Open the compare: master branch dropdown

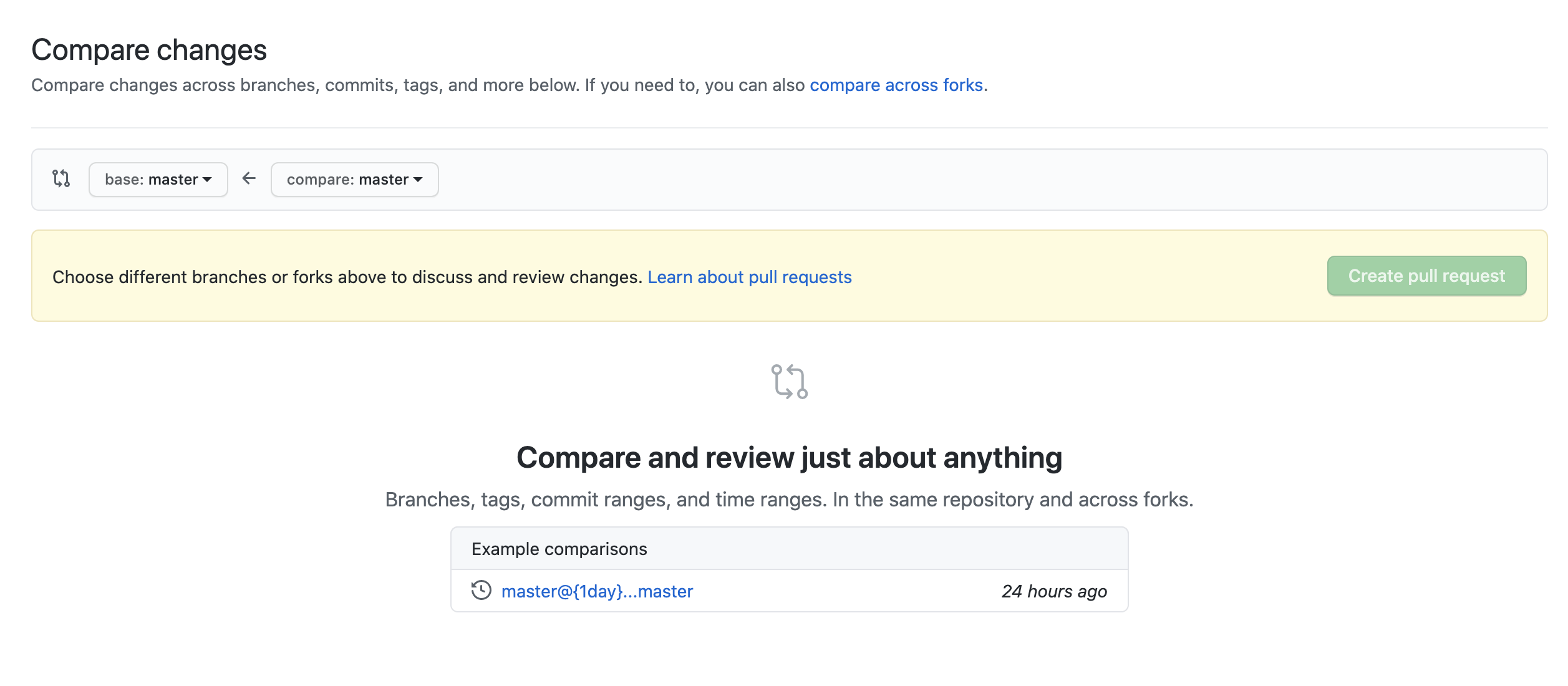[354, 180]
